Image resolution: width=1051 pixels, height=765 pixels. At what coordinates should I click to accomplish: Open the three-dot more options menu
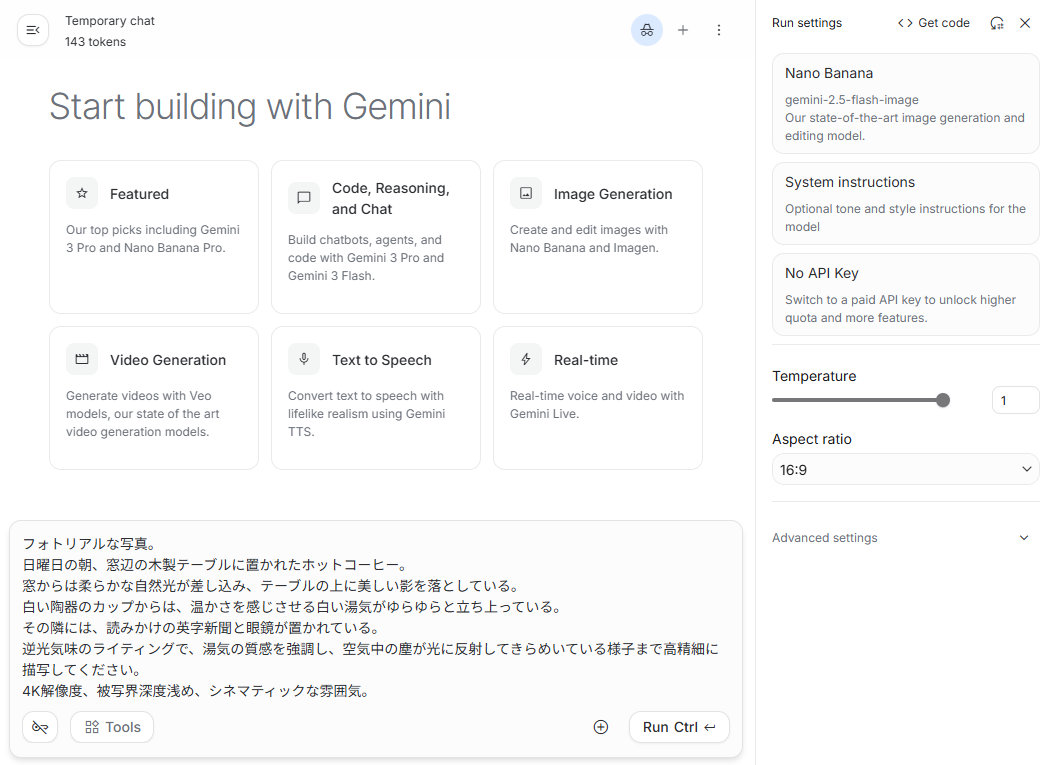(719, 31)
